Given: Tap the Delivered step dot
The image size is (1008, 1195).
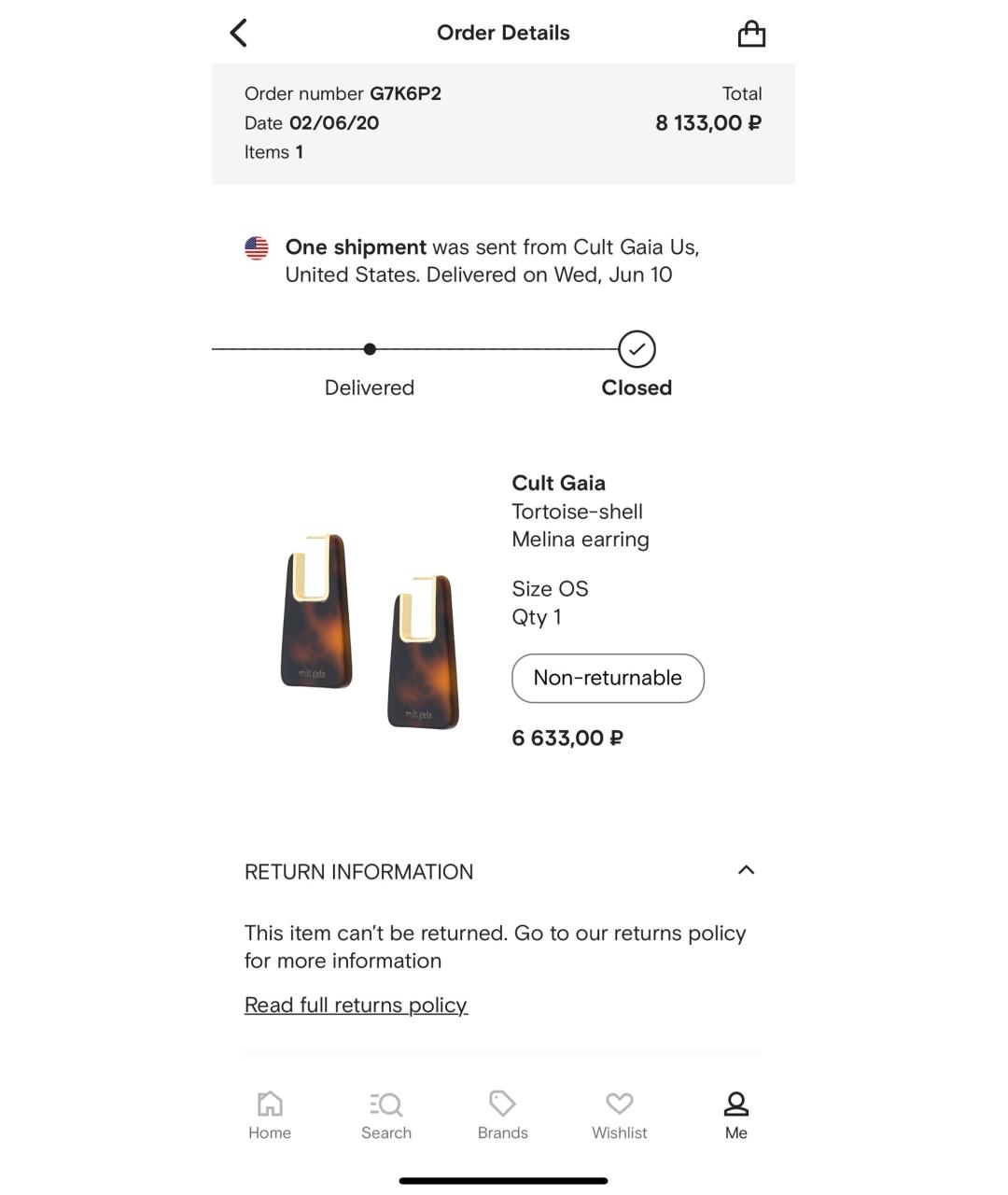Looking at the screenshot, I should point(370,349).
